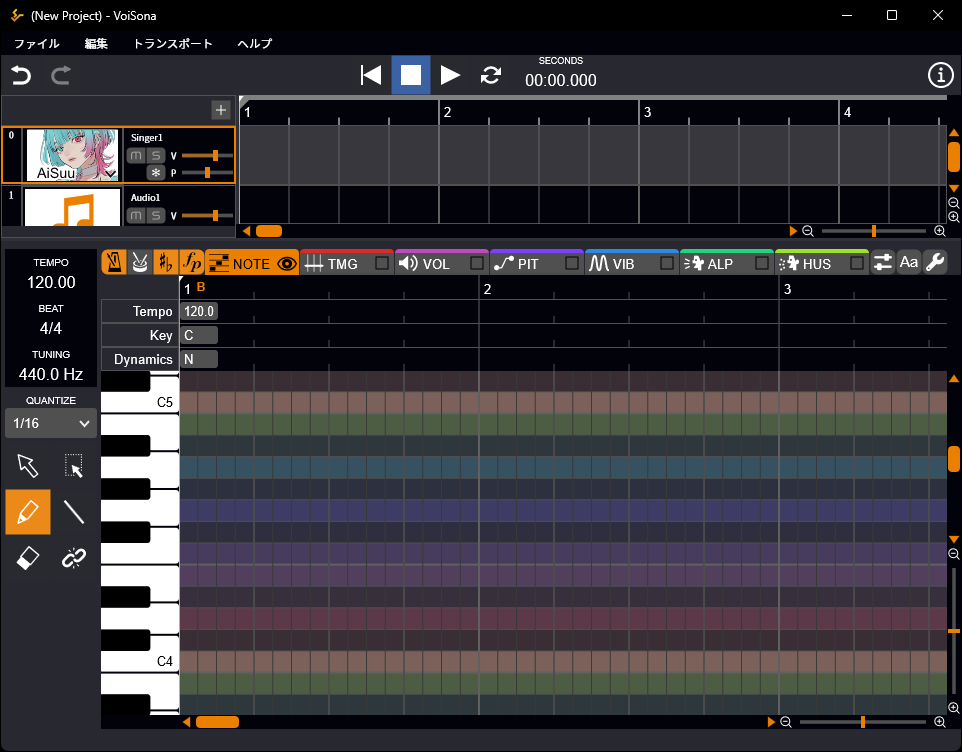Click the Tempo 120.0 marker
This screenshot has width=962, height=752.
[199, 311]
